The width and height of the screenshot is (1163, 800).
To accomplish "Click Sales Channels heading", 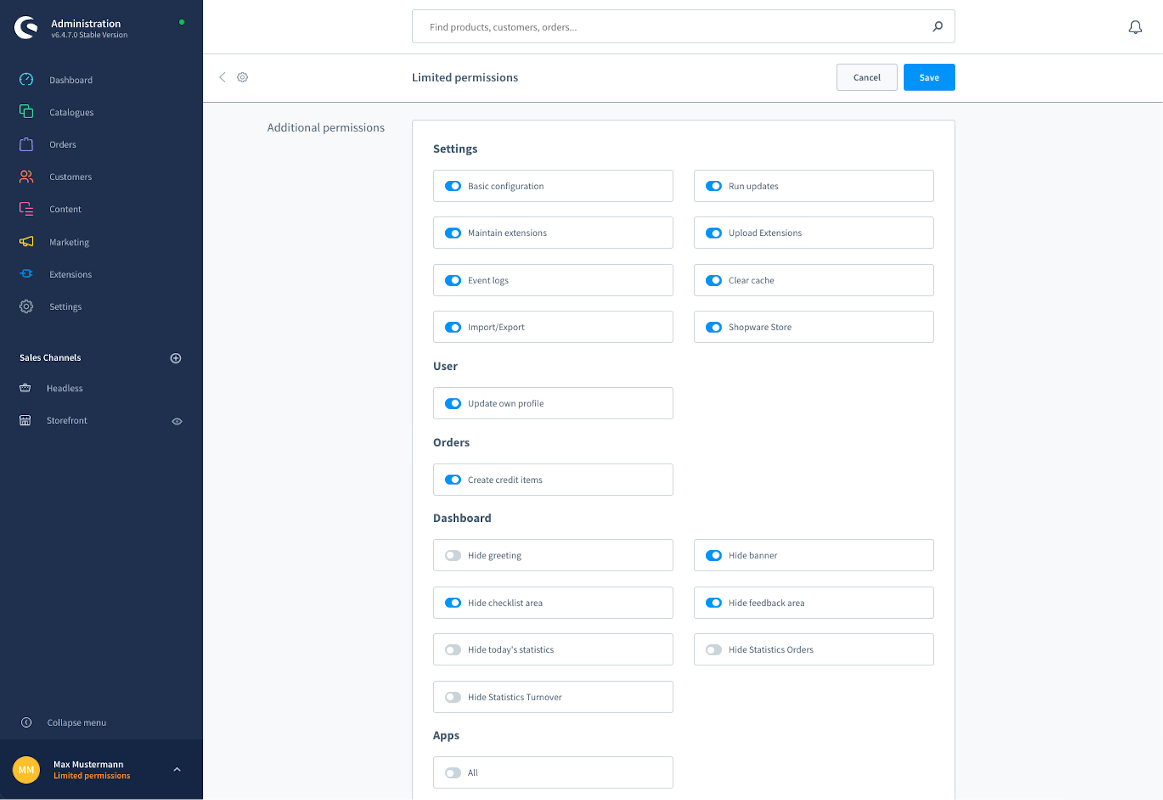I will [x=50, y=358].
